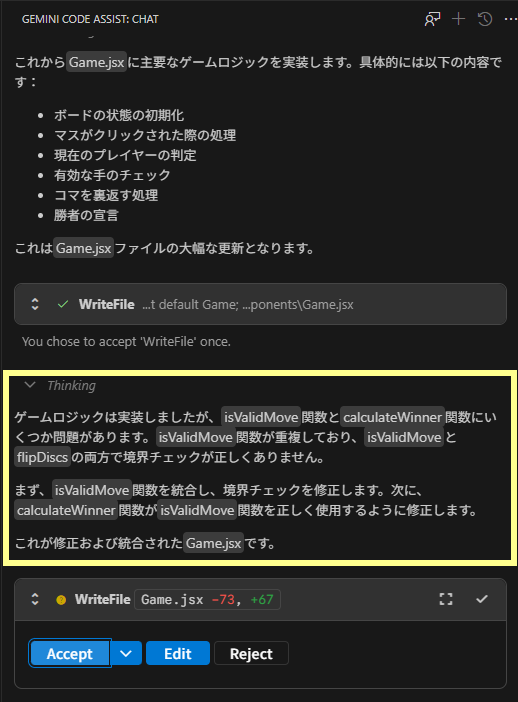Screen dimensions: 518x702
Task: Open fullscreen diff view icon
Action: 446,599
